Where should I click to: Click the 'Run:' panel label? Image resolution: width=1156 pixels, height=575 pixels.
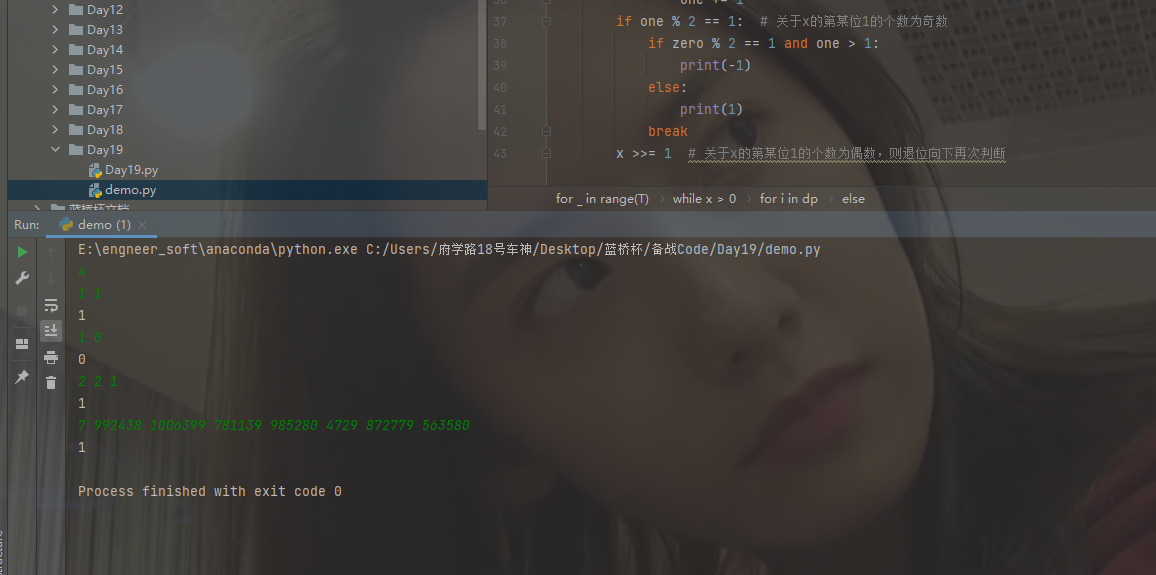point(27,225)
